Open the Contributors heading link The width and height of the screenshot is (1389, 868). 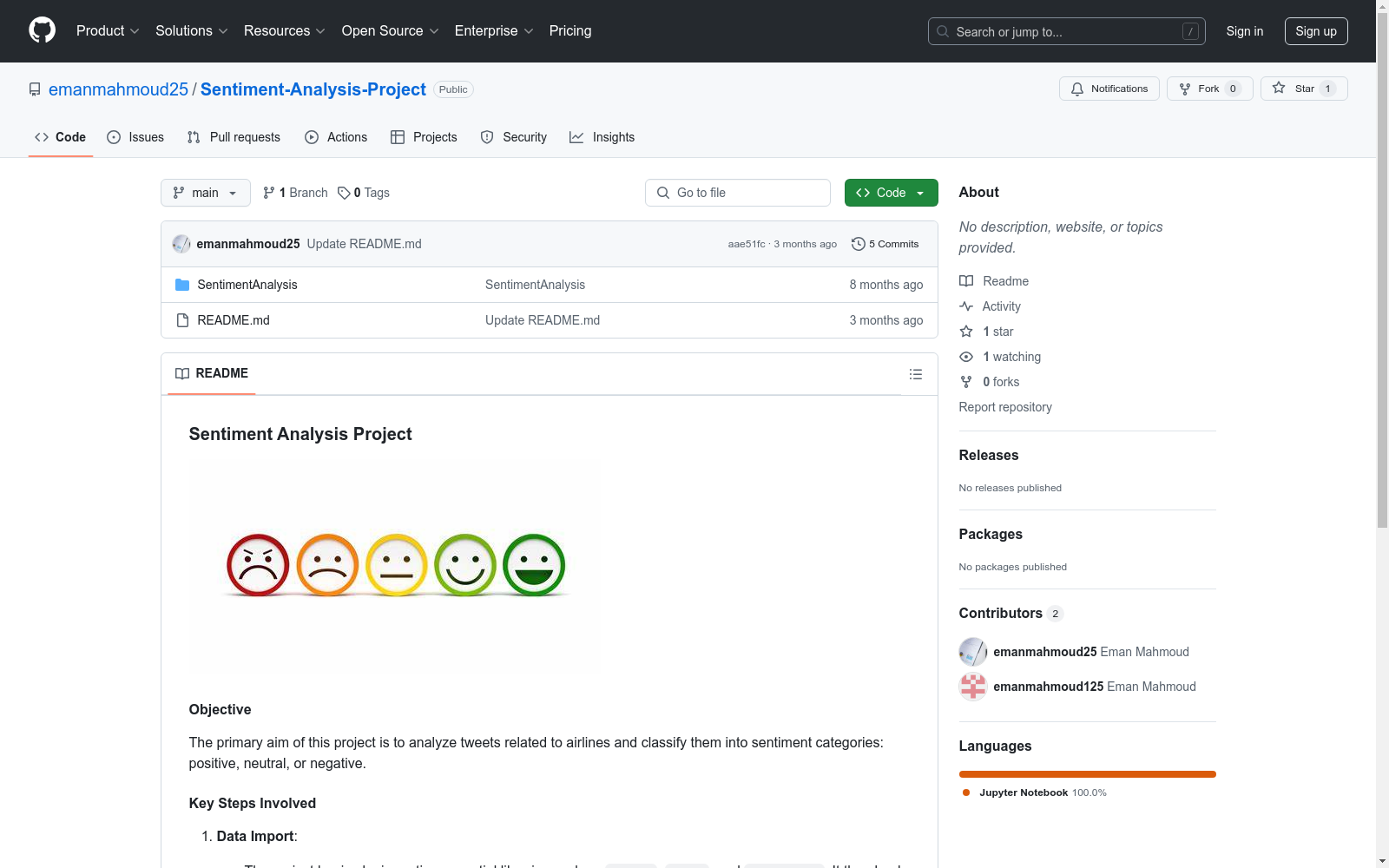pos(1011,613)
